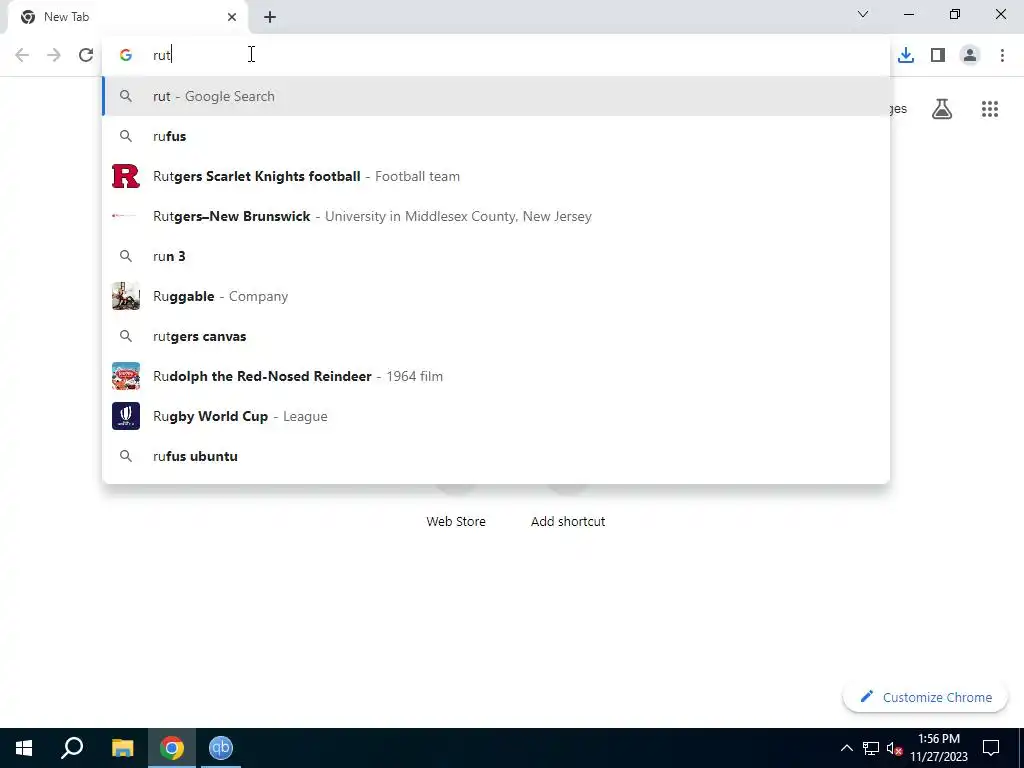Open Search Labs flask icon

tap(942, 108)
